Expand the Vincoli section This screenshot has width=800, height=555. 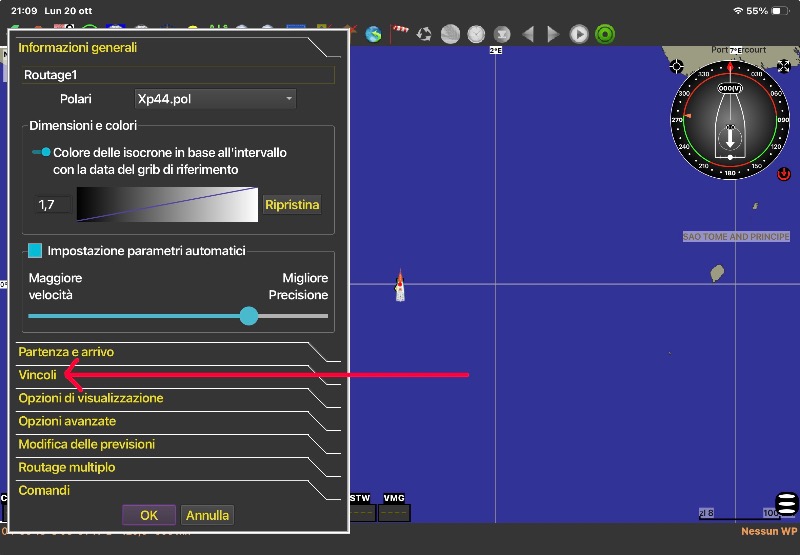click(38, 375)
